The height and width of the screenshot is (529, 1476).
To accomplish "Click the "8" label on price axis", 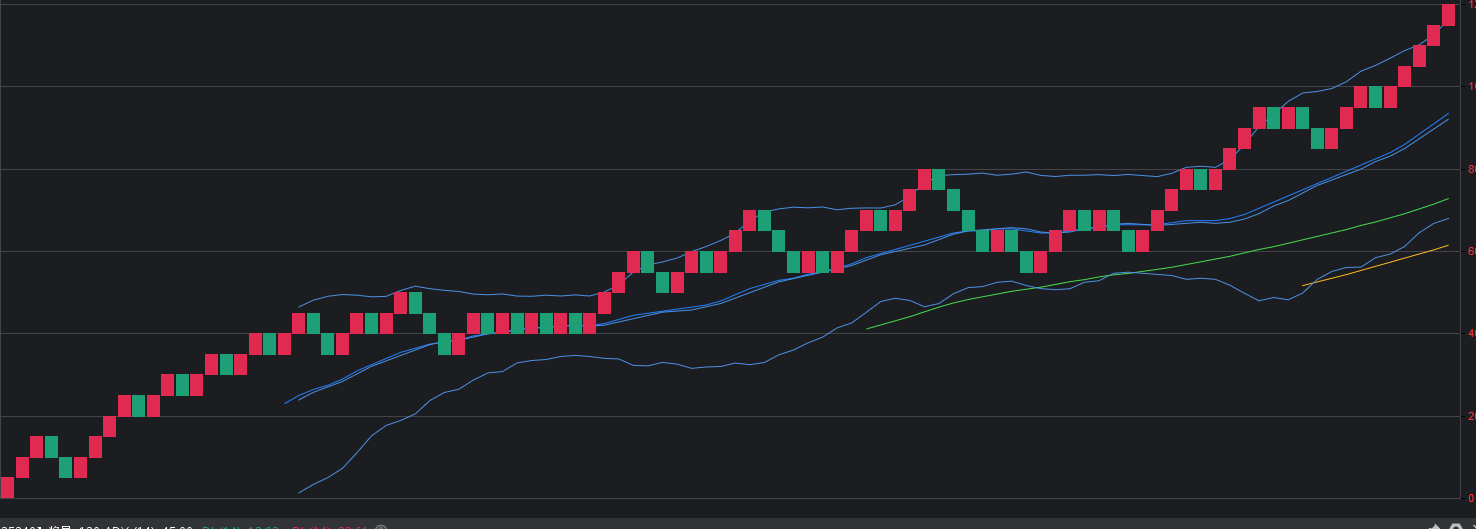I will tap(1470, 169).
